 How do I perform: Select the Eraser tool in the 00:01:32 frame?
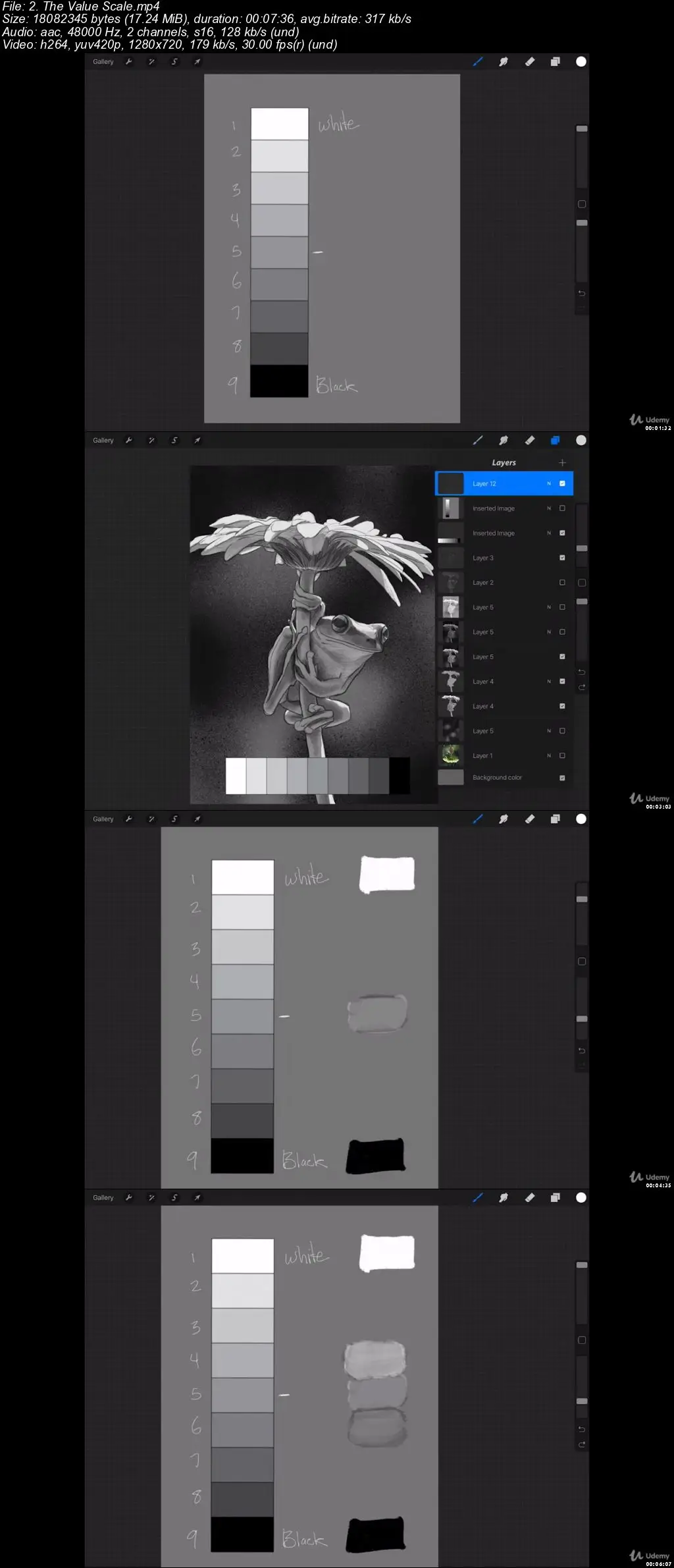[530, 62]
